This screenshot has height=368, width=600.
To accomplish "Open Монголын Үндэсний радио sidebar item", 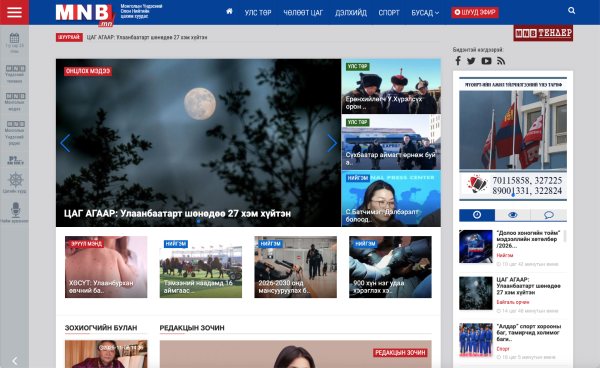I will click(14, 133).
